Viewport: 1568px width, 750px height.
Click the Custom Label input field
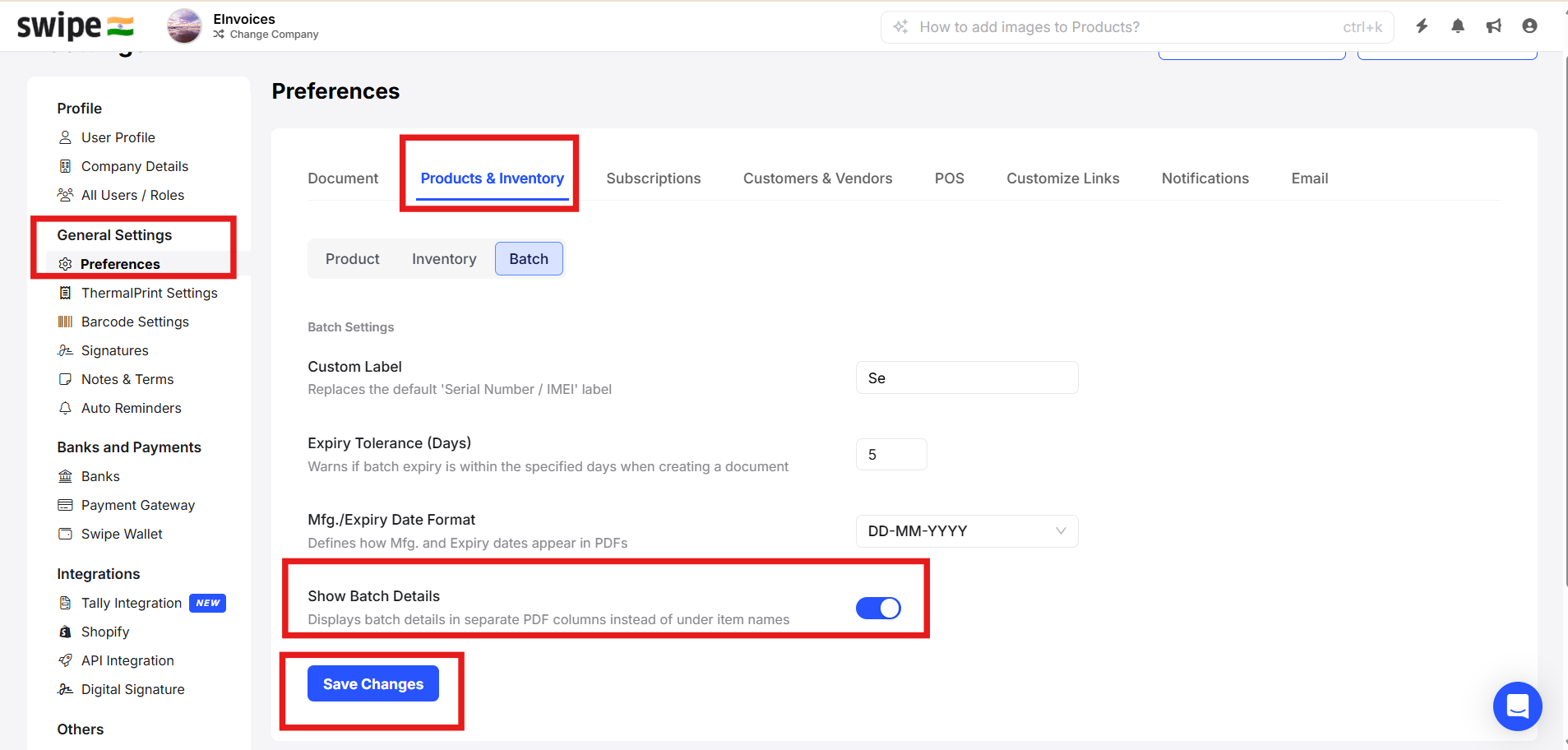967,377
